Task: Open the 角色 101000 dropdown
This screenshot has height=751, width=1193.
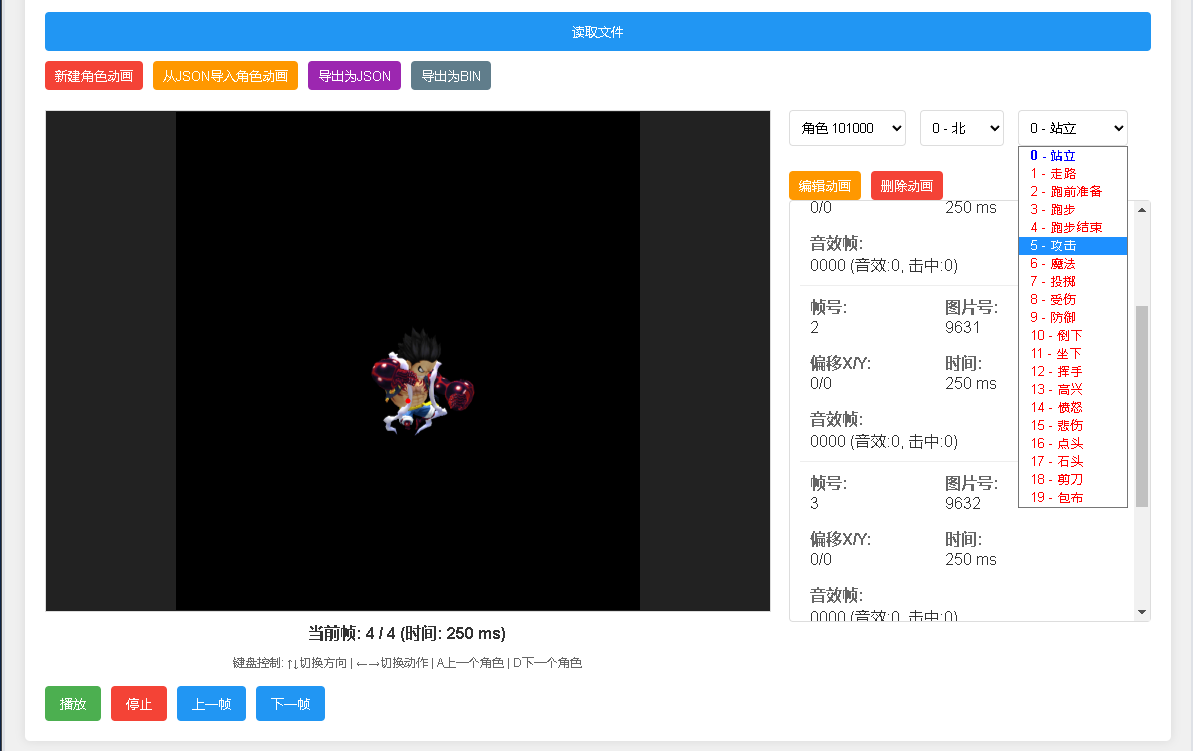Action: 848,128
